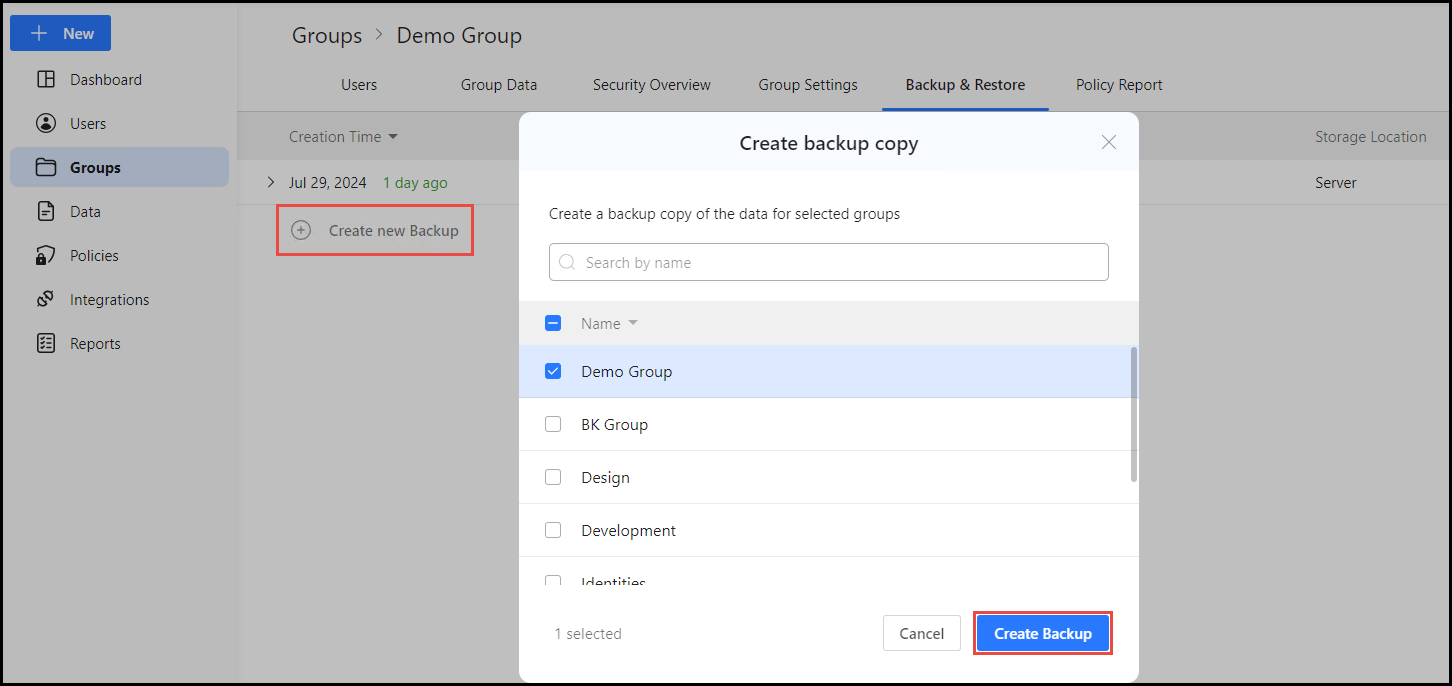Expand the Jul 29, 2024 backup entry
Viewport: 1452px width, 686px height.
coord(270,182)
